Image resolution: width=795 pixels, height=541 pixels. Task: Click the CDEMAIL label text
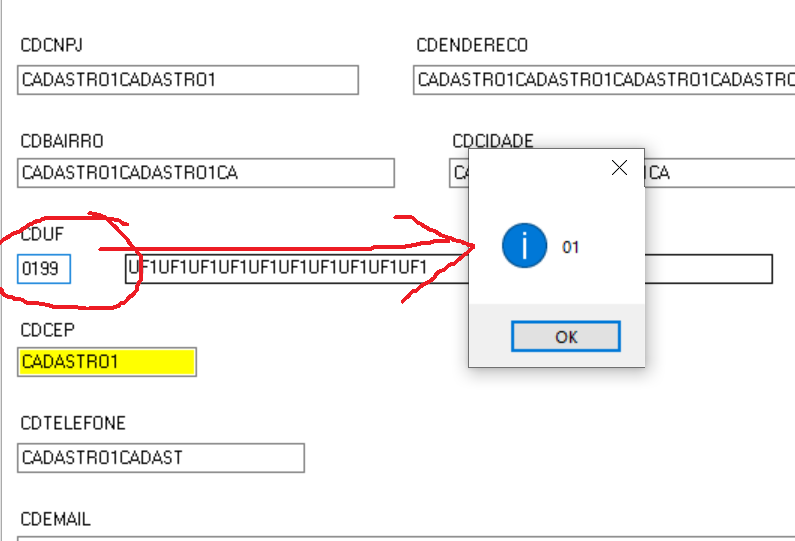pos(56,520)
